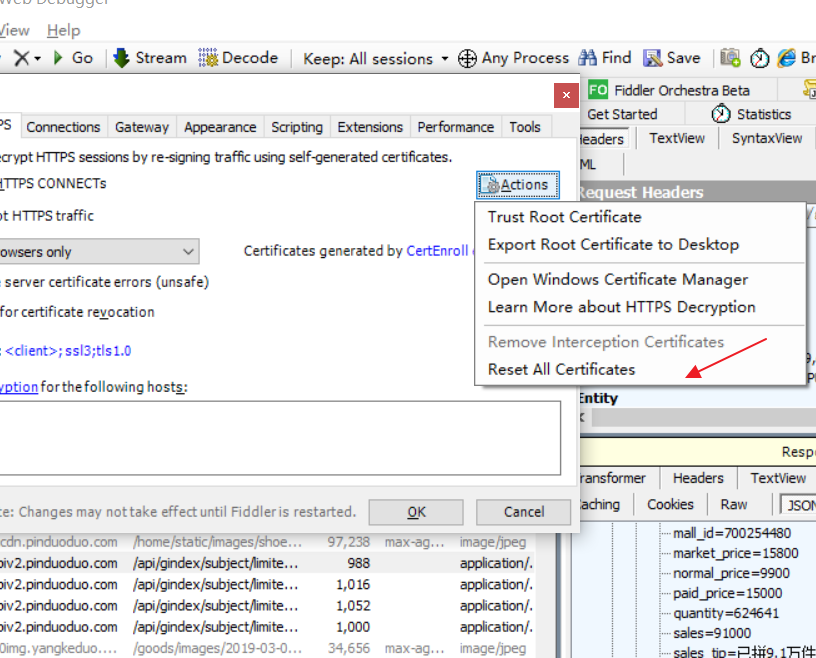
Task: Switch to the Connections tab
Action: coord(63,127)
